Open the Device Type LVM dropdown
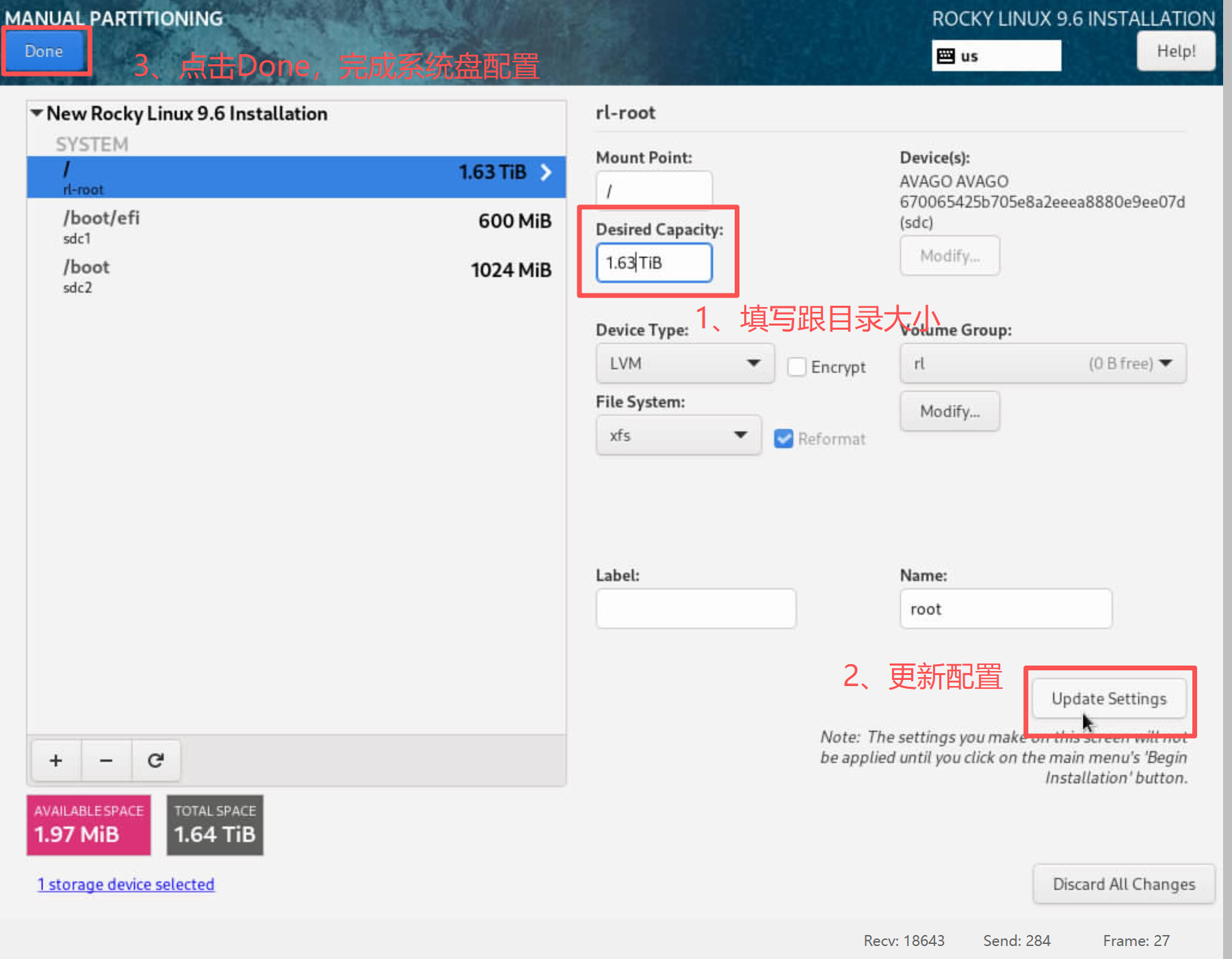The image size is (1232, 959). point(684,363)
